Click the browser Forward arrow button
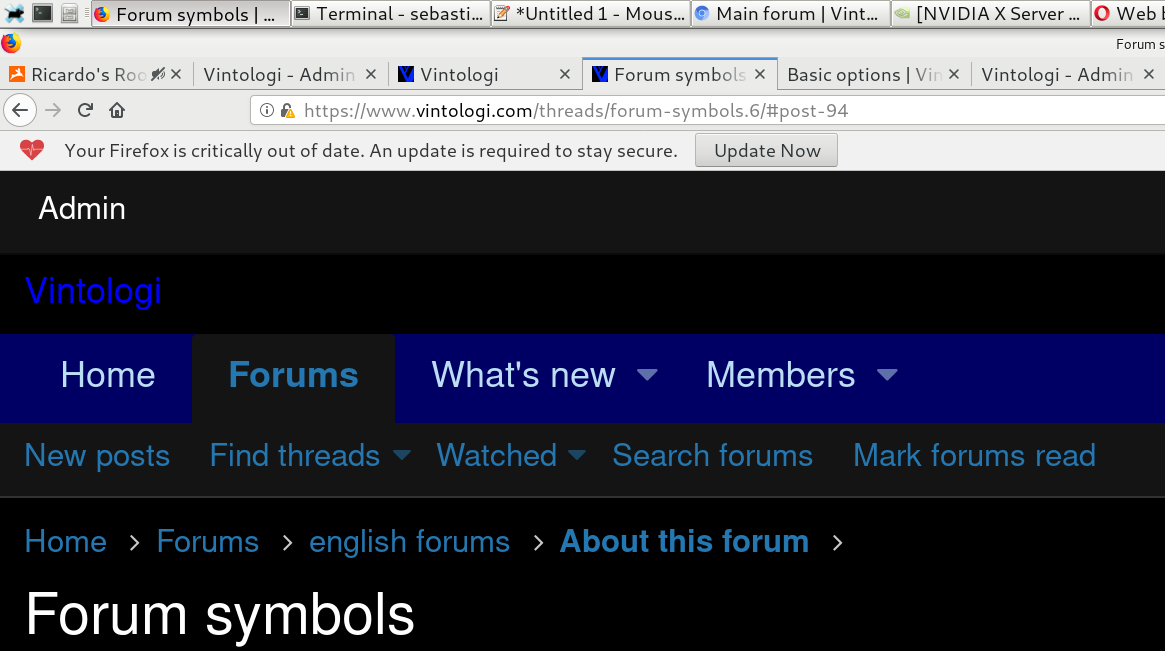The width and height of the screenshot is (1165, 651). [53, 110]
